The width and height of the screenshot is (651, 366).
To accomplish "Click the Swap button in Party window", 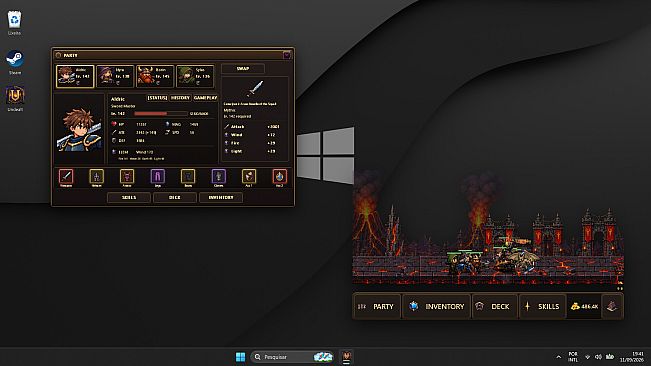I will click(243, 68).
